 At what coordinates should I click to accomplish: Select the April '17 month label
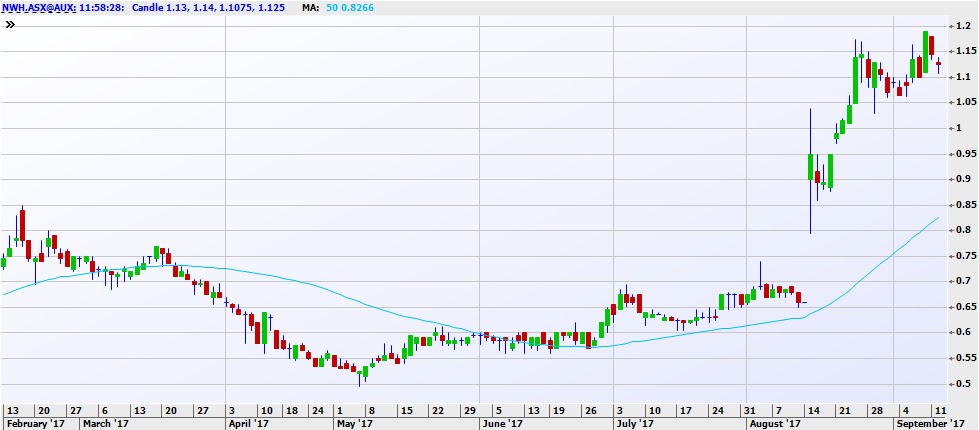[248, 423]
